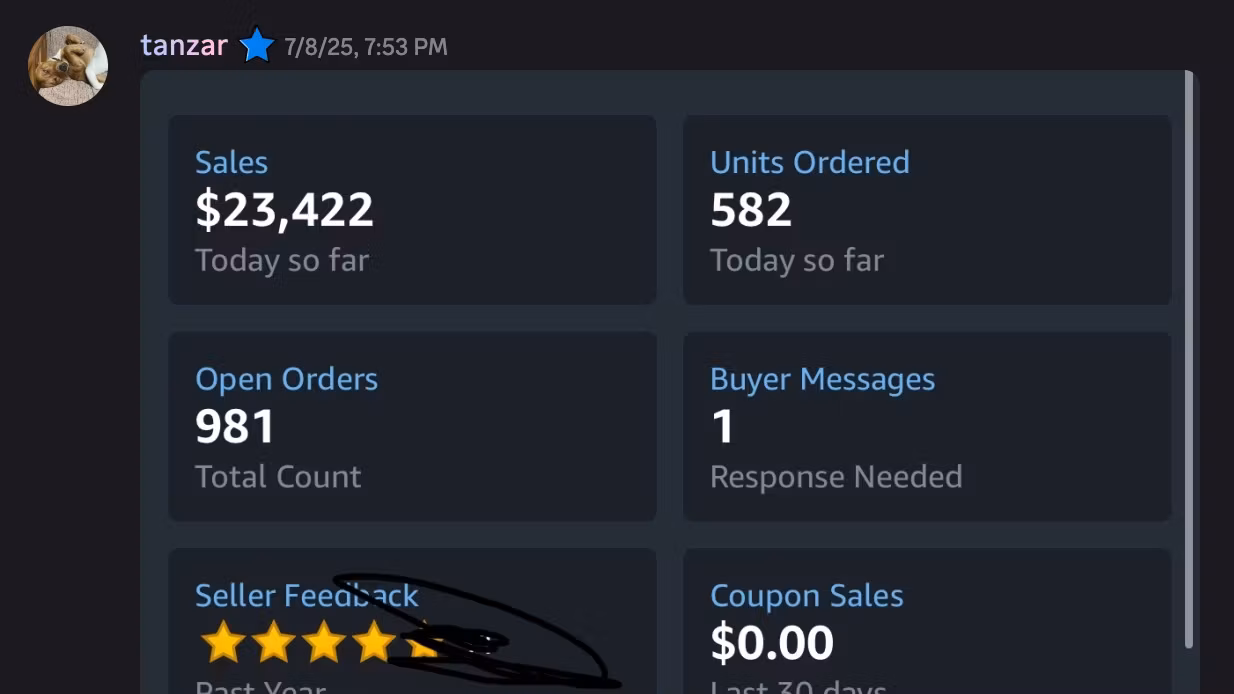Open the Coupon Sales heading

tap(806, 596)
